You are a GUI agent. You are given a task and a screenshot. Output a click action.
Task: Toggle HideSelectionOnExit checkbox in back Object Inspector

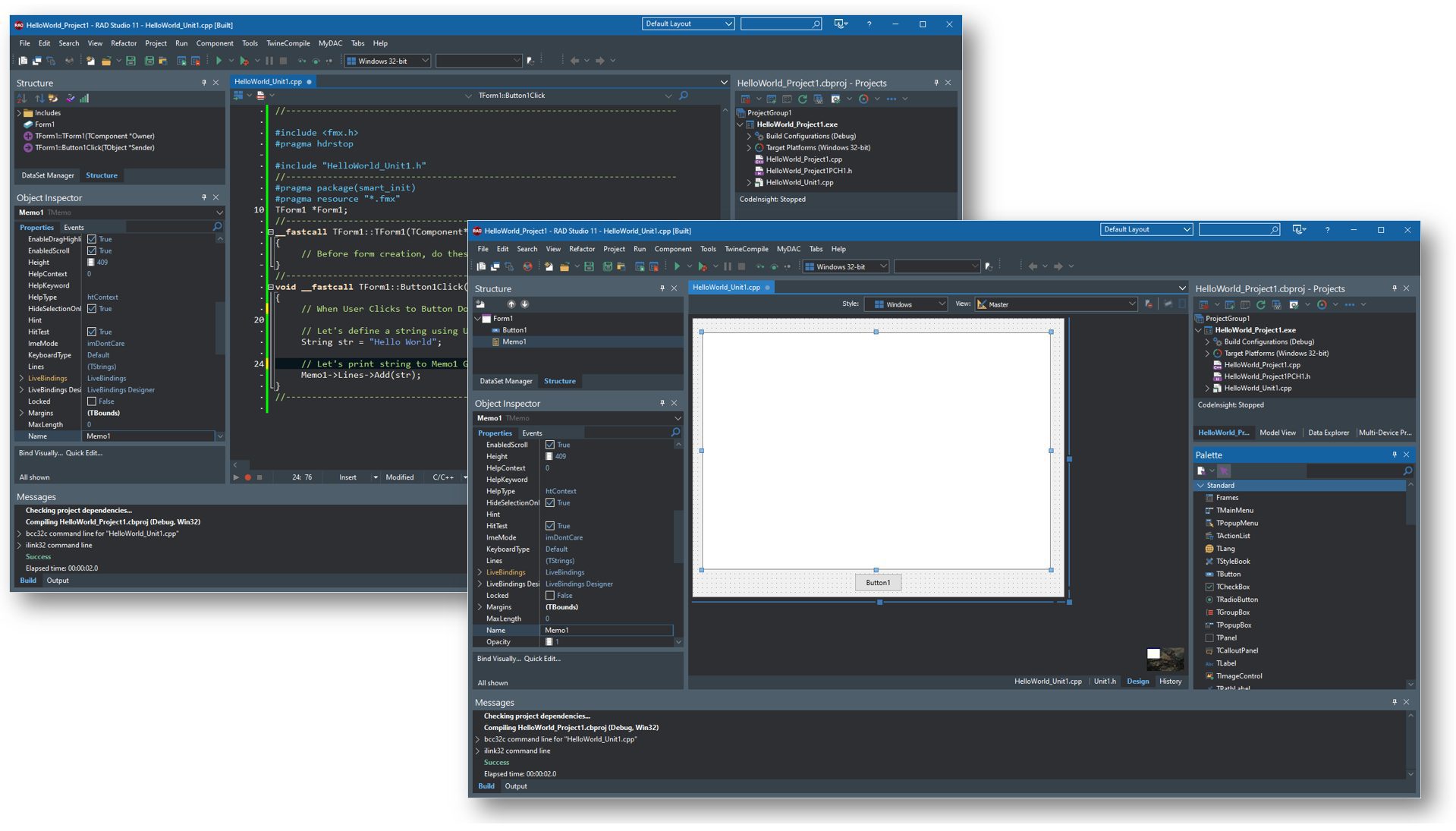(92, 309)
